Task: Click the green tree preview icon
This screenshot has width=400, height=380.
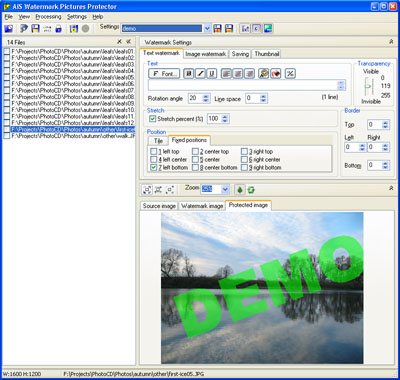Action: click(240, 190)
